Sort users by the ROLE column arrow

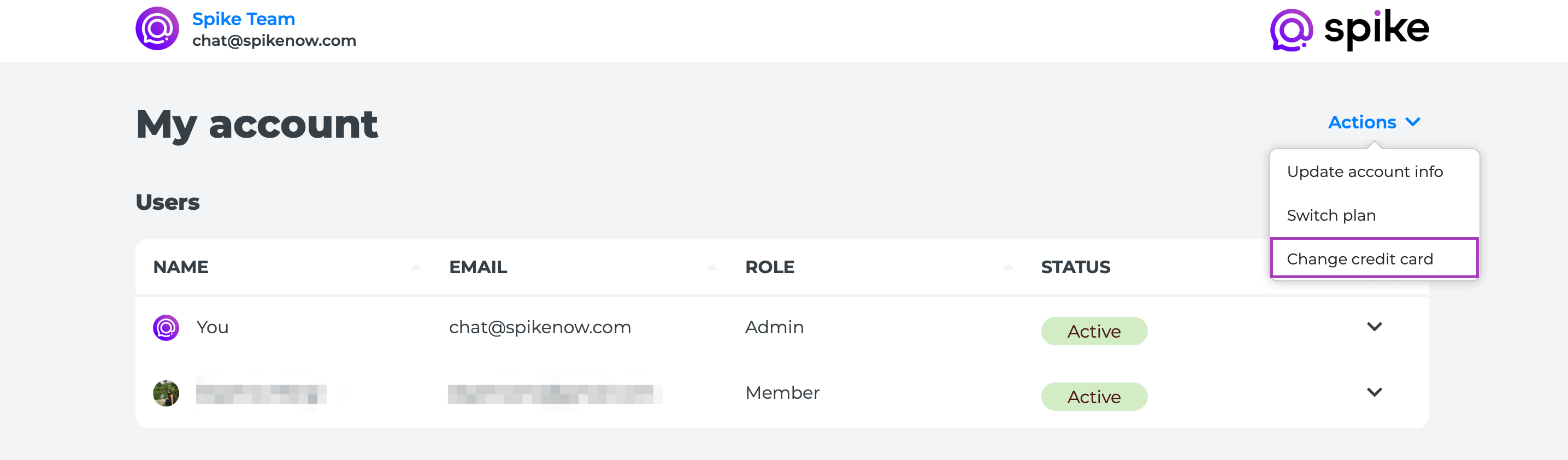[1008, 267]
